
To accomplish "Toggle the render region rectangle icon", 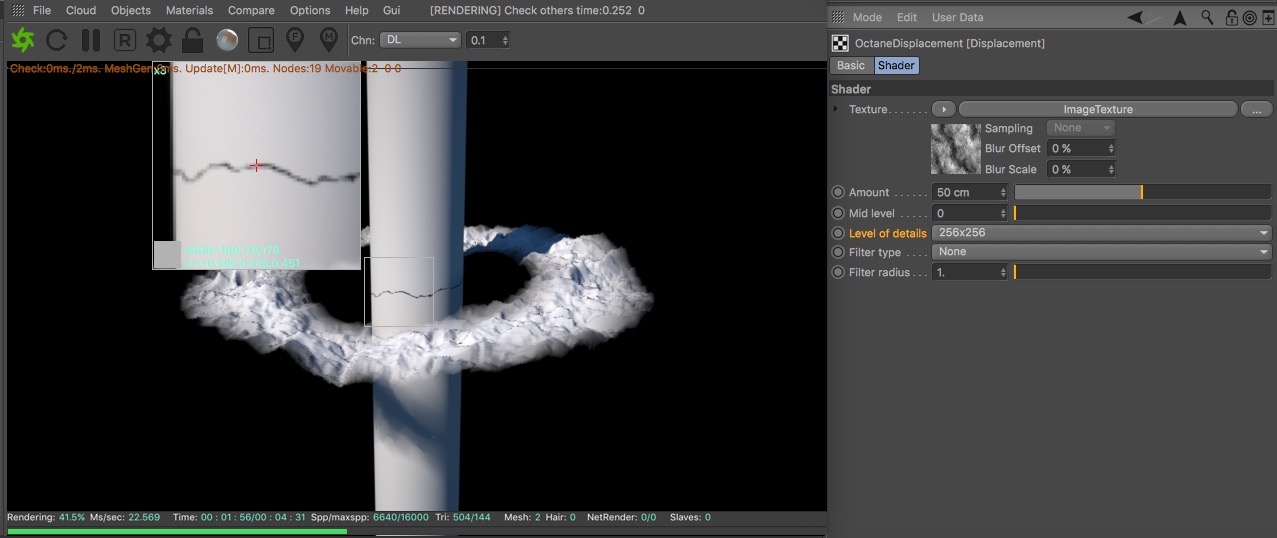I will coord(261,40).
